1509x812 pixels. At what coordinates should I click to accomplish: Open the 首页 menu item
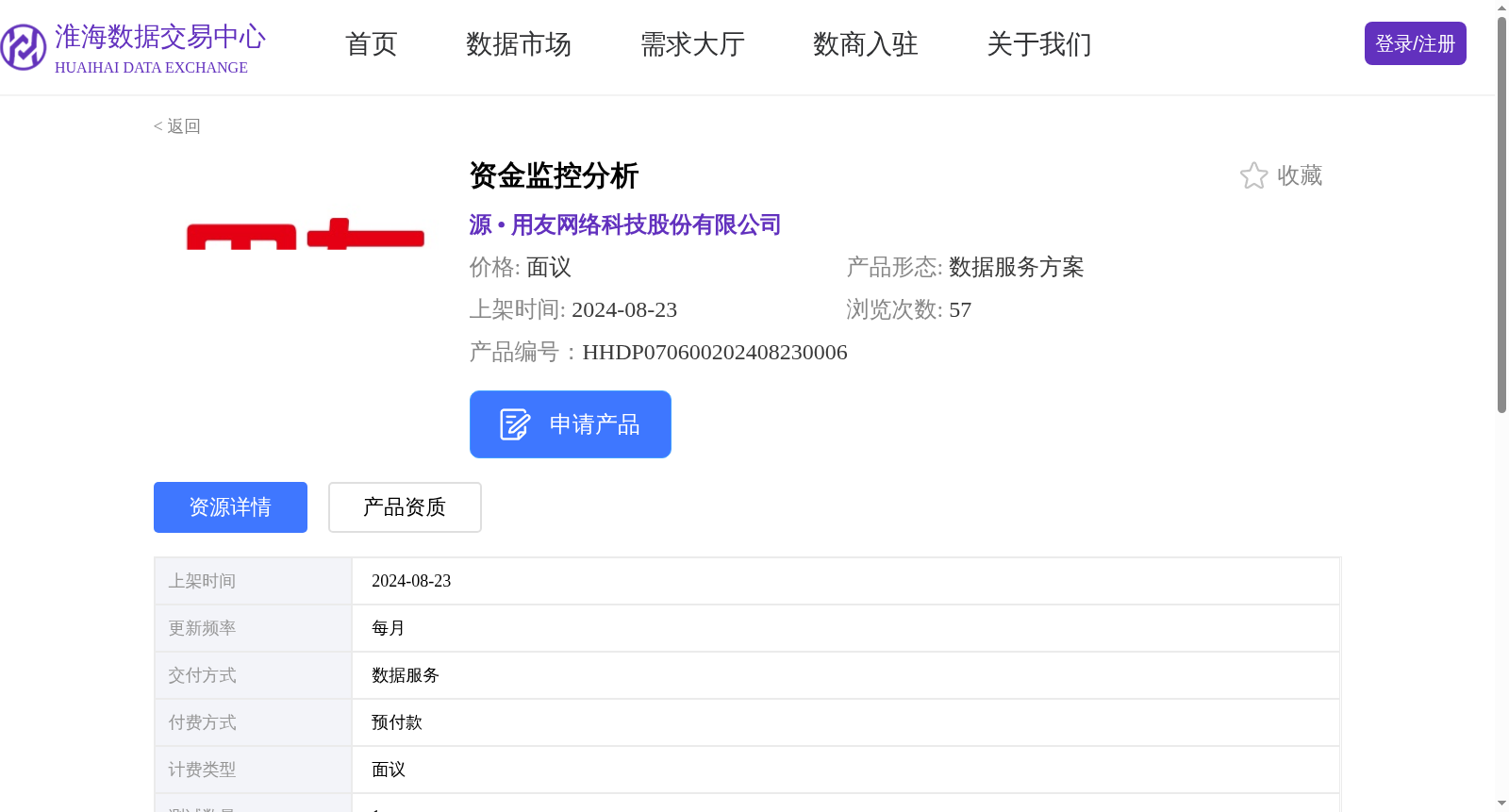[x=372, y=43]
